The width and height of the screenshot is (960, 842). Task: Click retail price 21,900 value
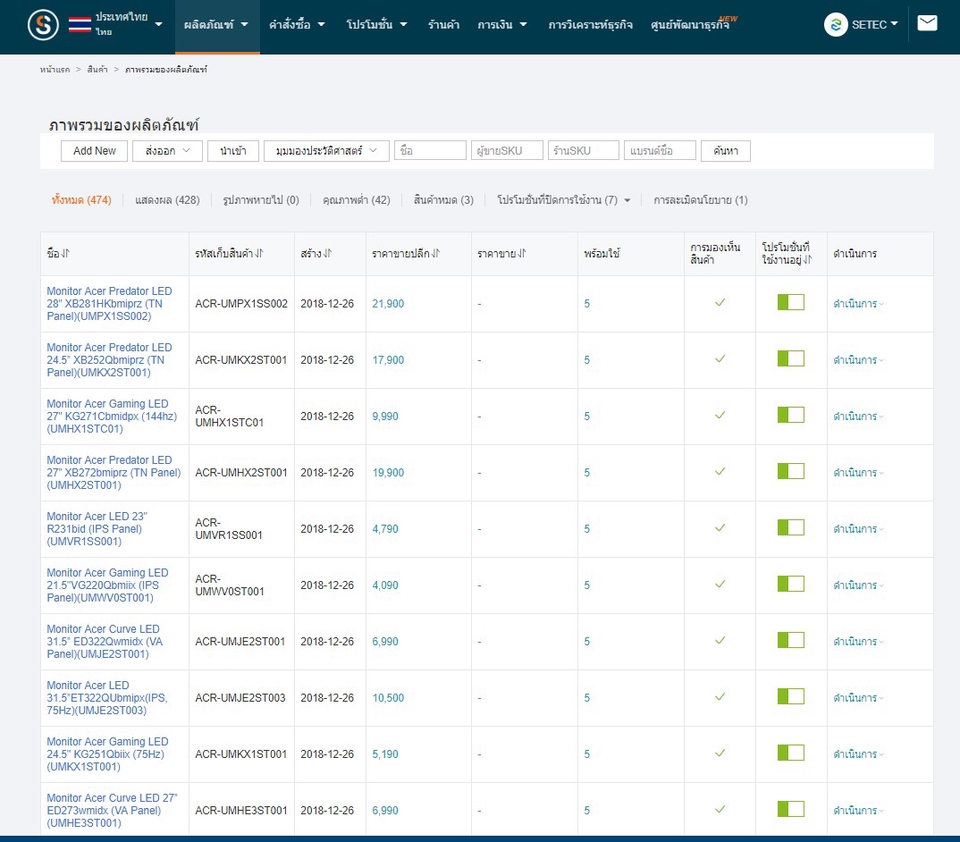[388, 304]
